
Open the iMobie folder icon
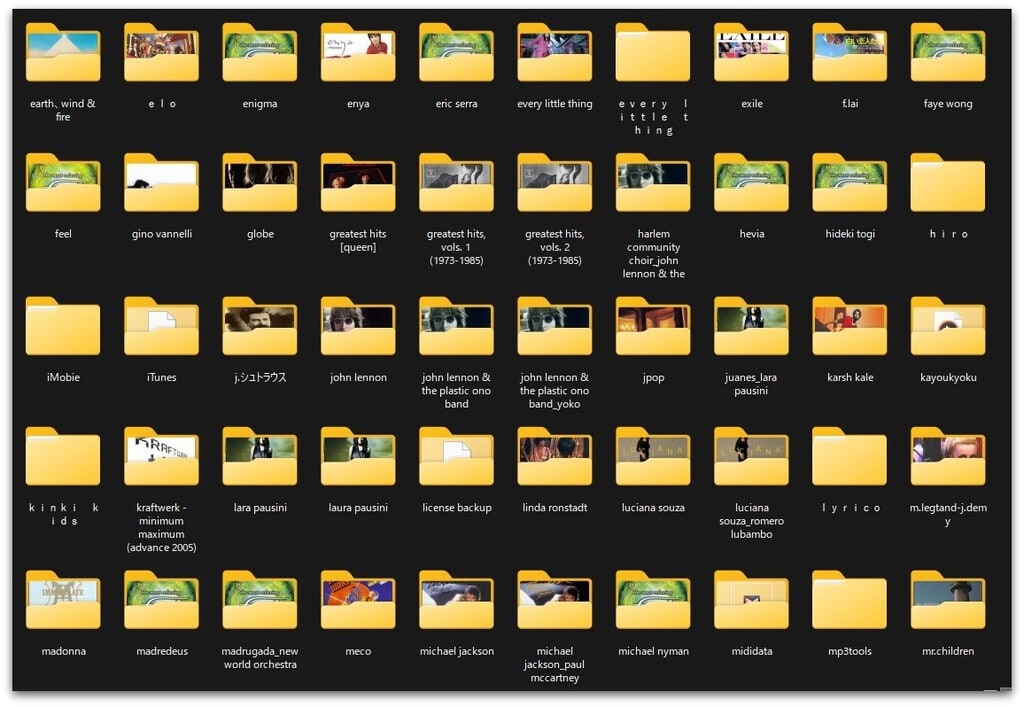(63, 326)
